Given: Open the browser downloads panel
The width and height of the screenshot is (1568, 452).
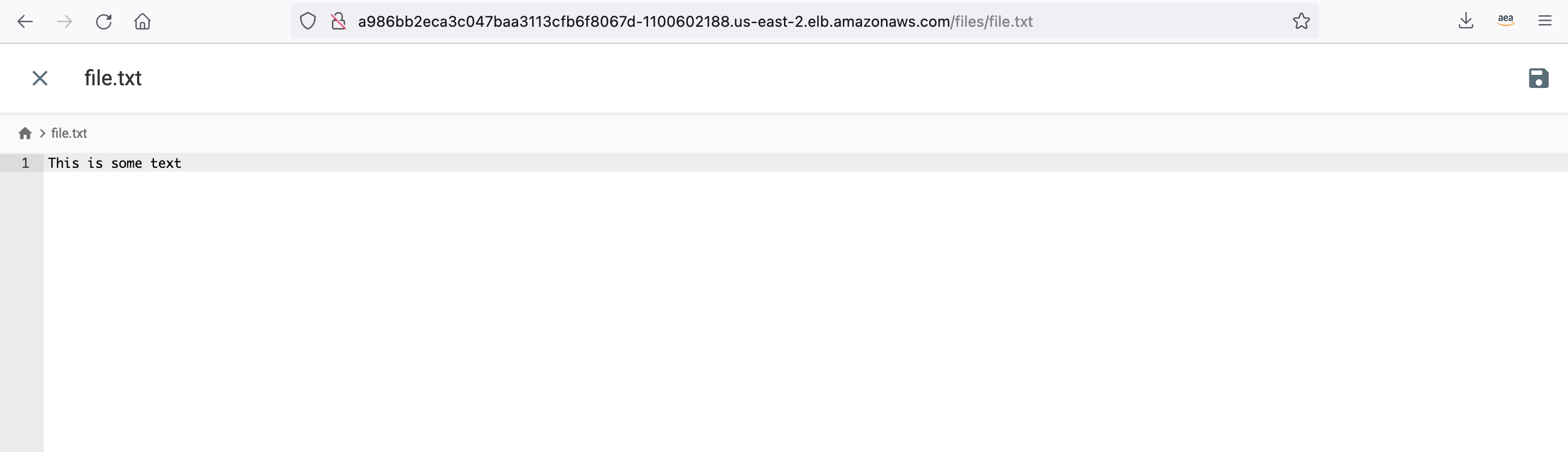Looking at the screenshot, I should click(1466, 21).
